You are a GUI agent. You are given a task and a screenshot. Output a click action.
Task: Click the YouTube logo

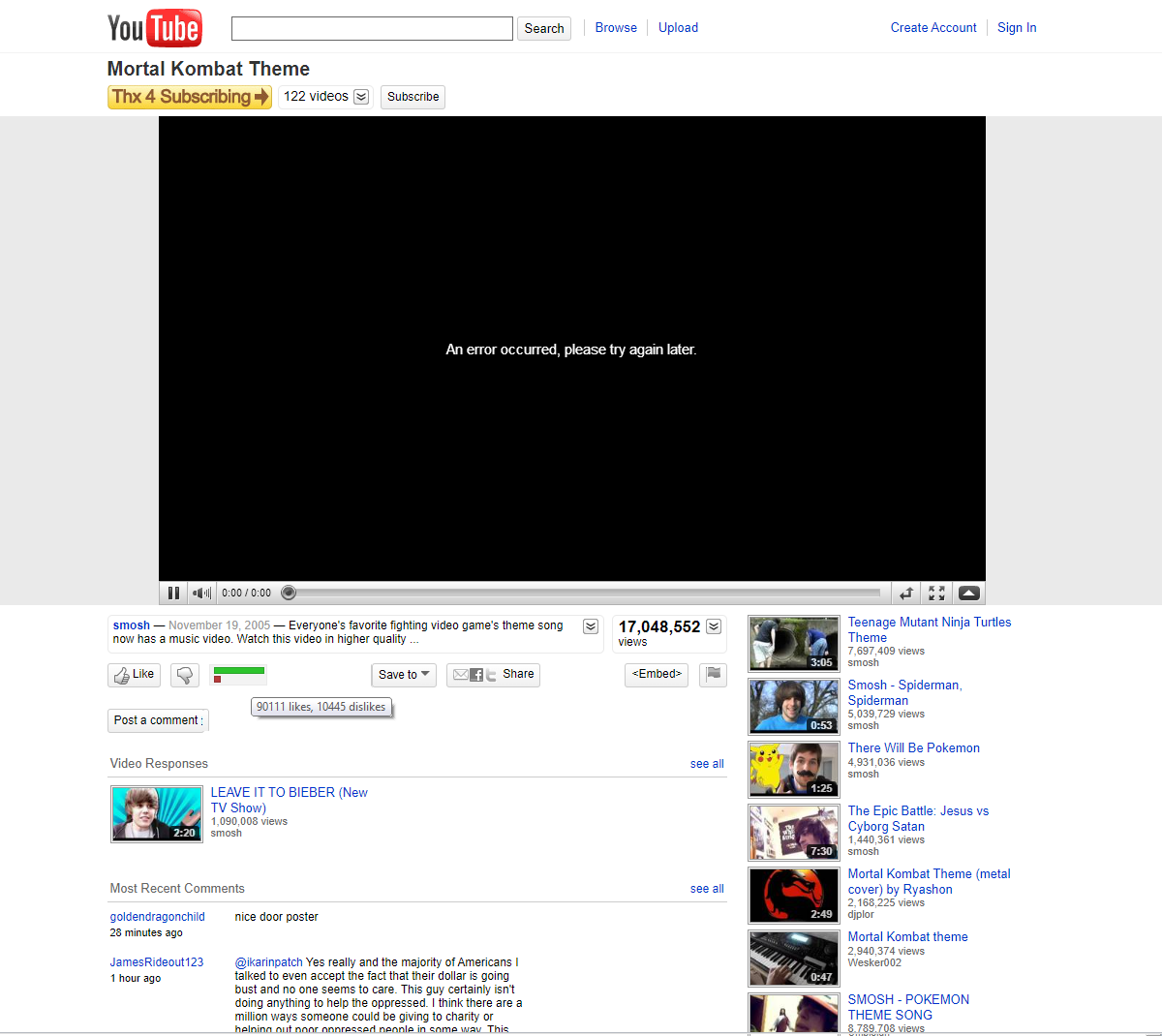[155, 28]
